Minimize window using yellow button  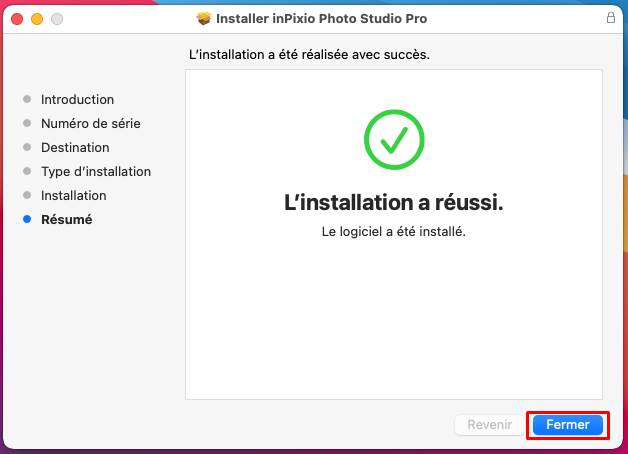click(x=37, y=19)
